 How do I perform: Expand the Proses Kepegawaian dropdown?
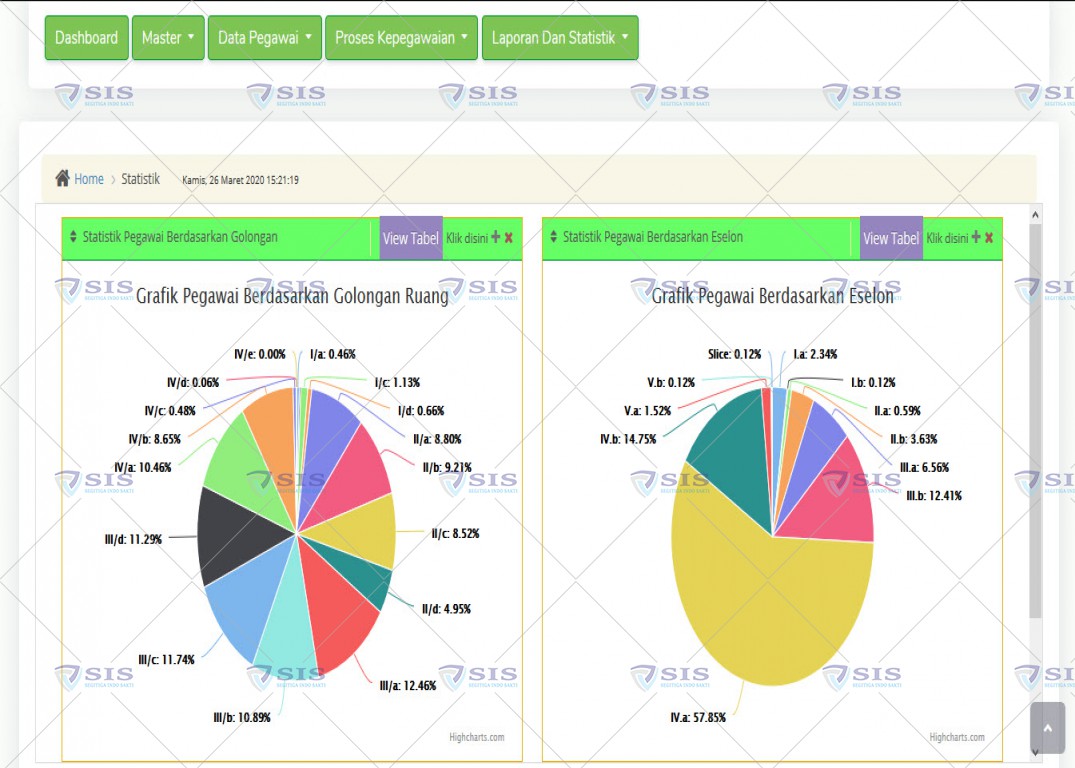point(401,38)
